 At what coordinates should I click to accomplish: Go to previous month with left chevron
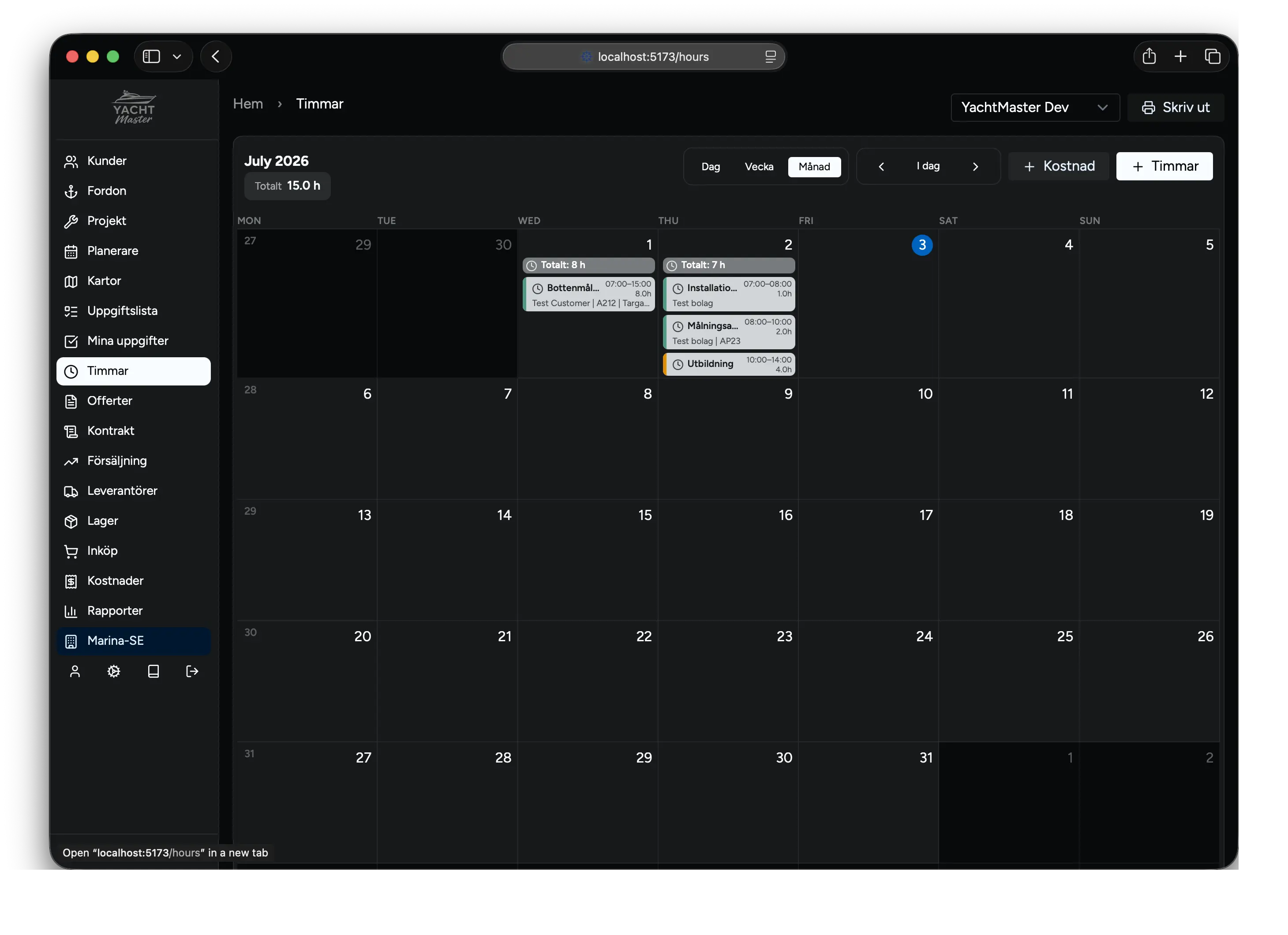(882, 167)
